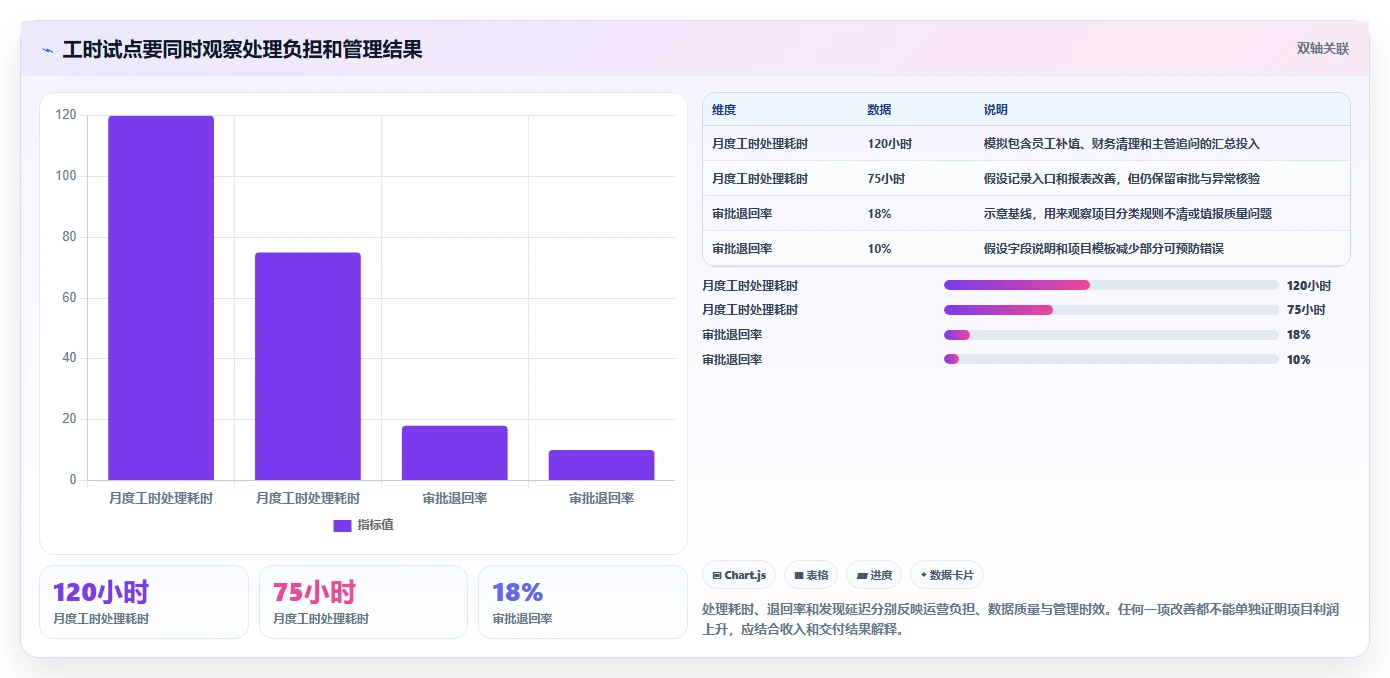Image resolution: width=1390 pixels, height=678 pixels.
Task: Open the 75小时 summary stat card
Action: coord(363,602)
